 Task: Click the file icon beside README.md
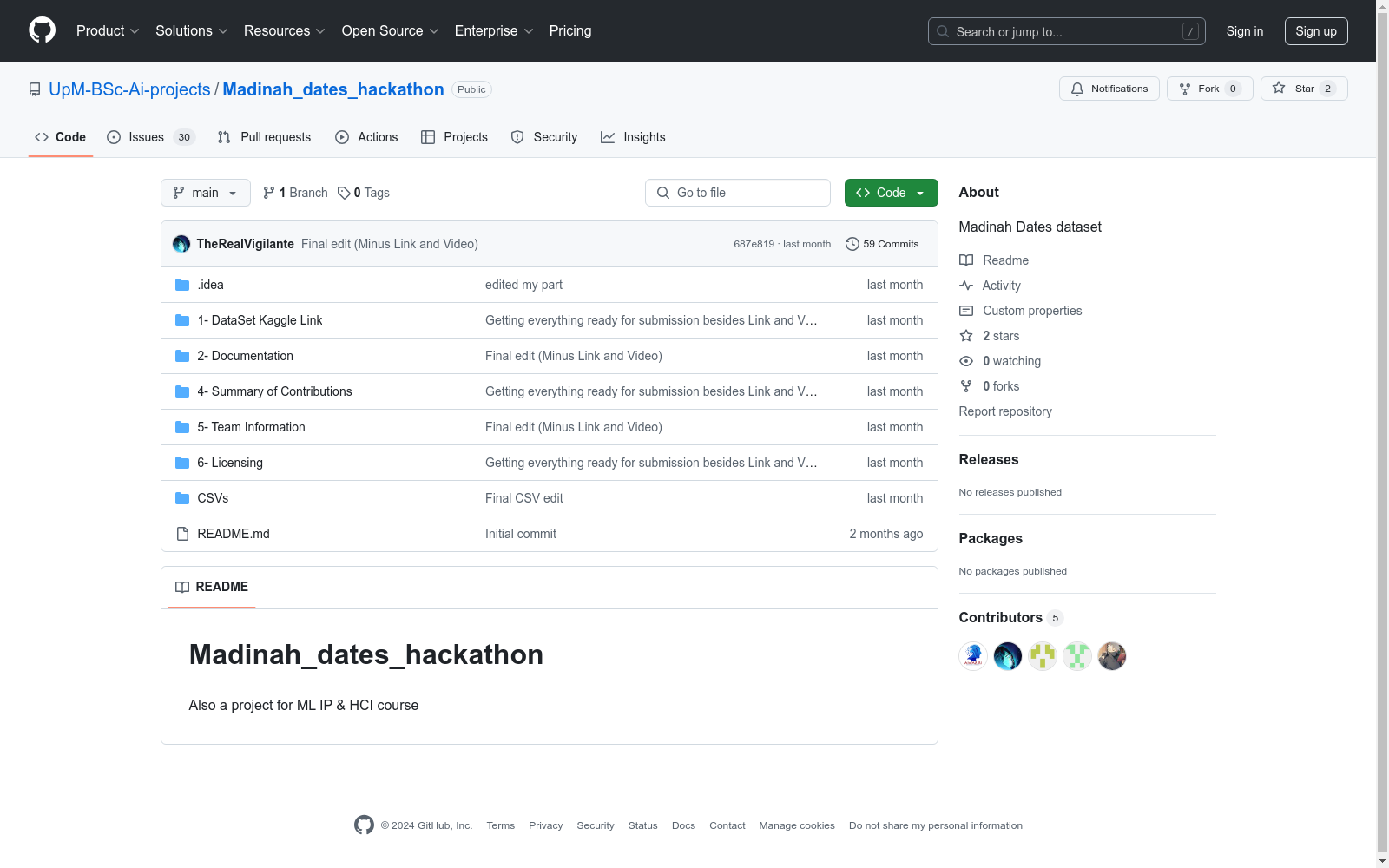(x=182, y=534)
